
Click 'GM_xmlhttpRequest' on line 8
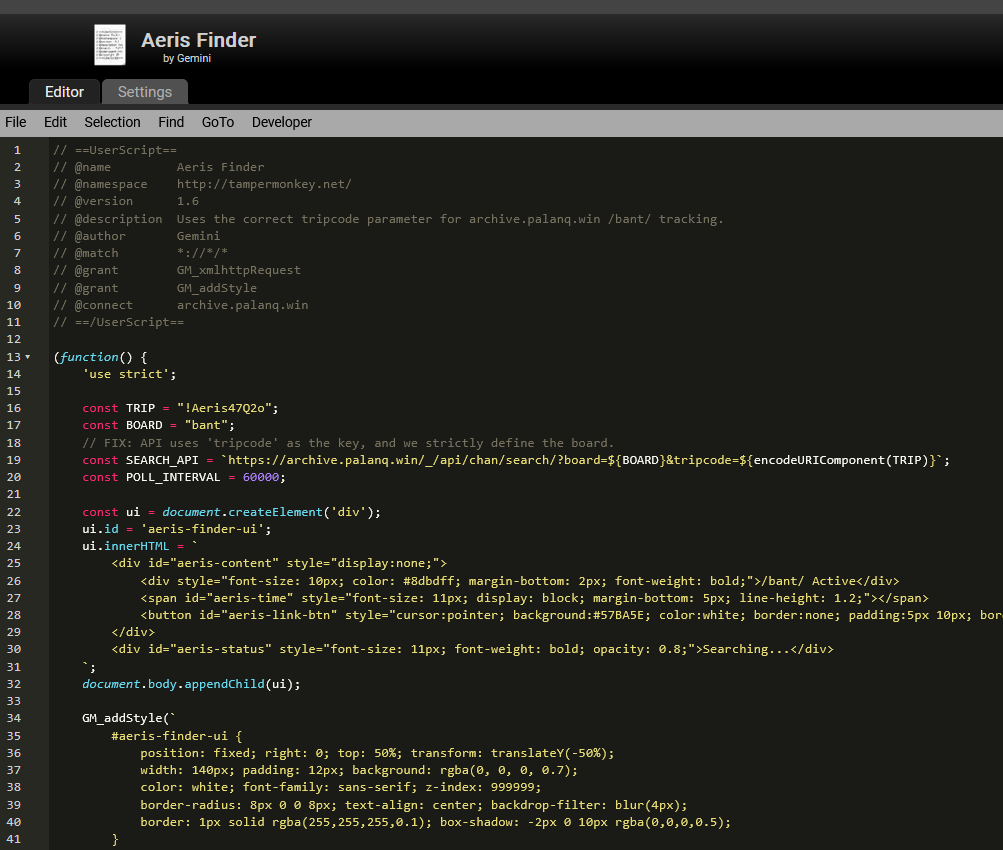(239, 270)
